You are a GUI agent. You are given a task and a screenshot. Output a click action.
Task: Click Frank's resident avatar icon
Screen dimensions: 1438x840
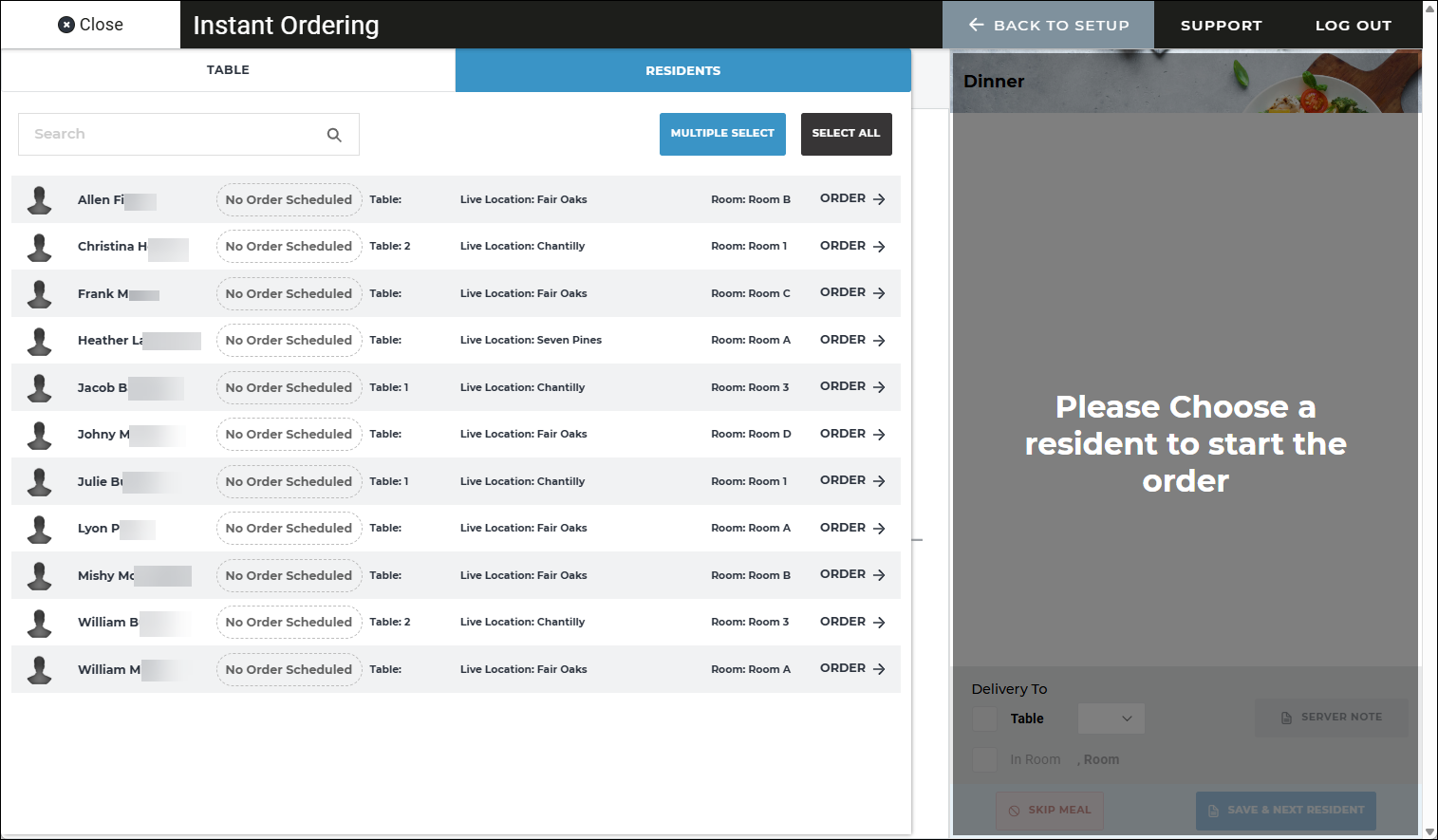click(x=40, y=293)
